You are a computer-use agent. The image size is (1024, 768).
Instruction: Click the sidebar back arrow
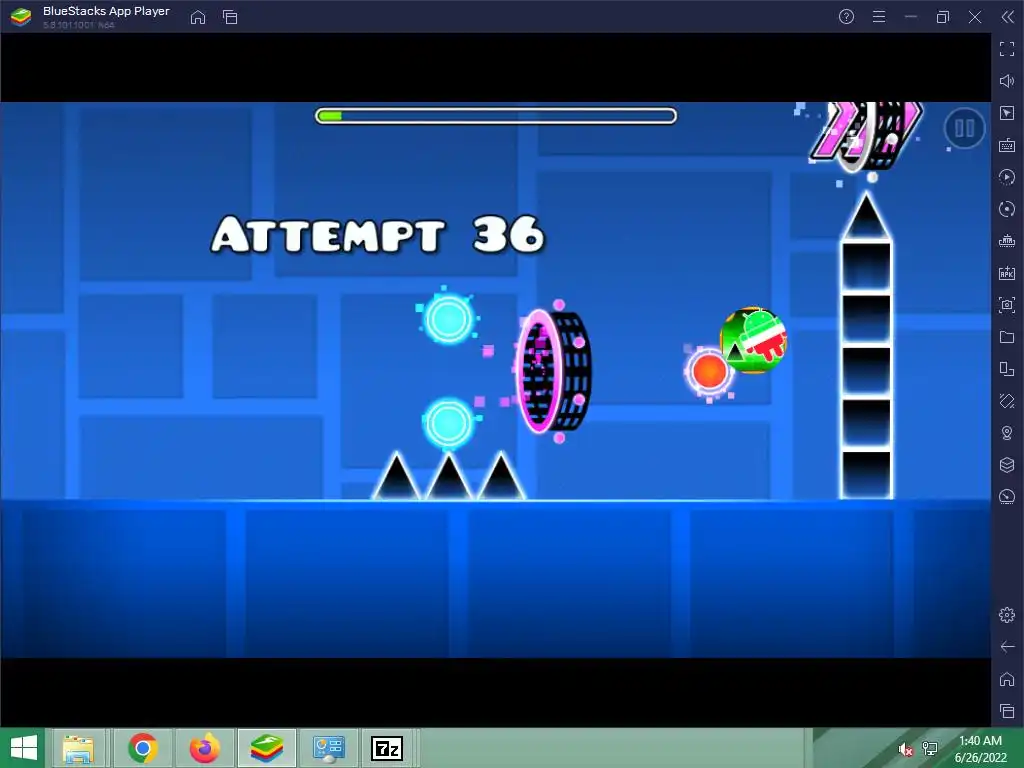1007,647
